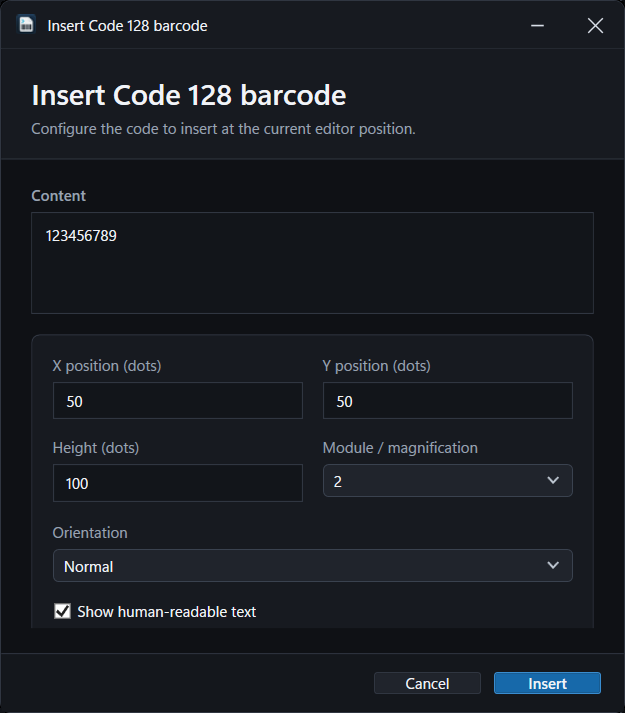The height and width of the screenshot is (713, 625).
Task: Minimize the Insert Code 128 barcode dialog
Action: pos(537,25)
